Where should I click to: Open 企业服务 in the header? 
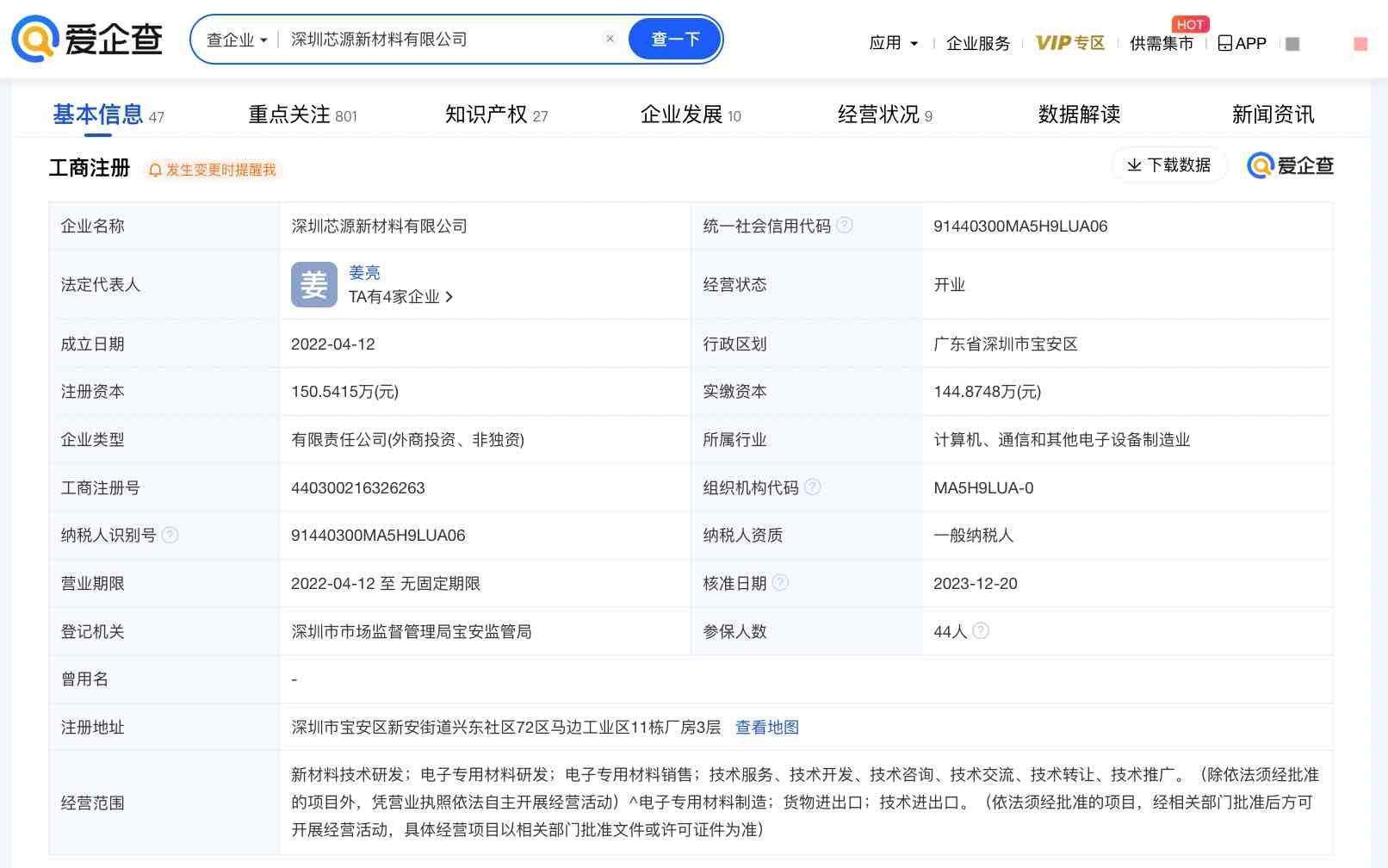point(977,43)
